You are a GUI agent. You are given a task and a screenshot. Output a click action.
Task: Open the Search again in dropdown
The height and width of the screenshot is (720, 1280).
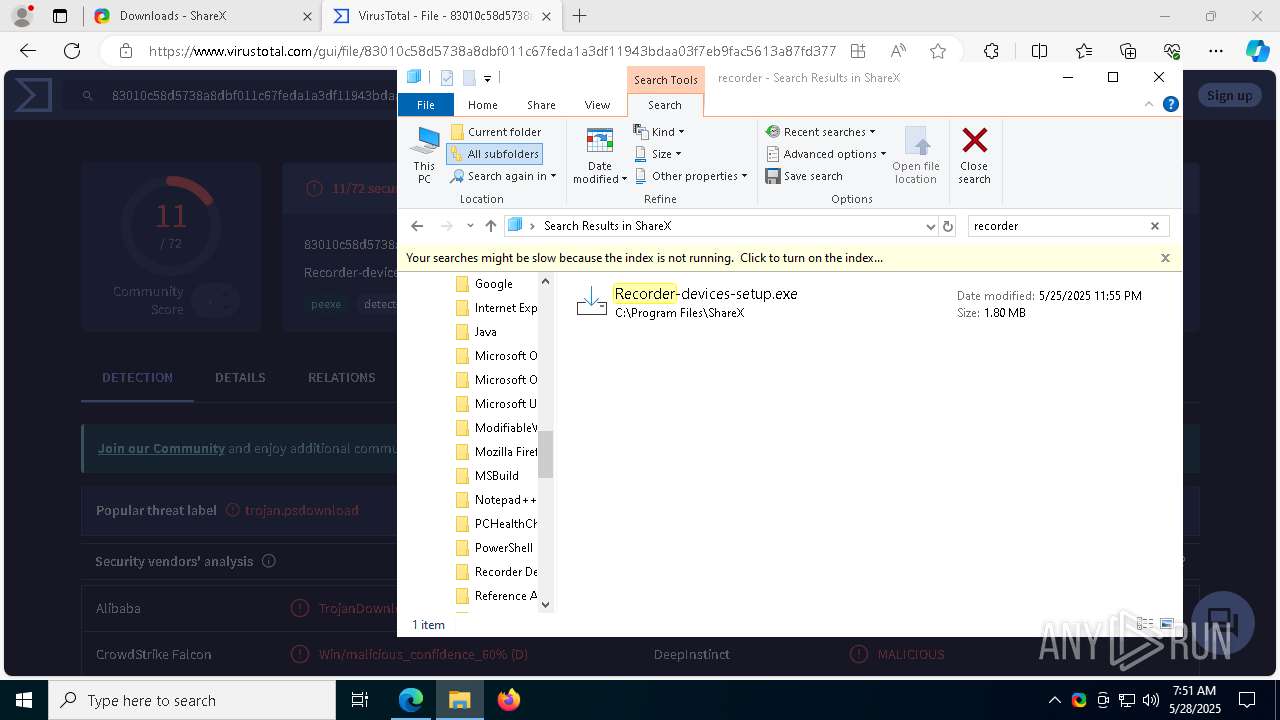[503, 176]
